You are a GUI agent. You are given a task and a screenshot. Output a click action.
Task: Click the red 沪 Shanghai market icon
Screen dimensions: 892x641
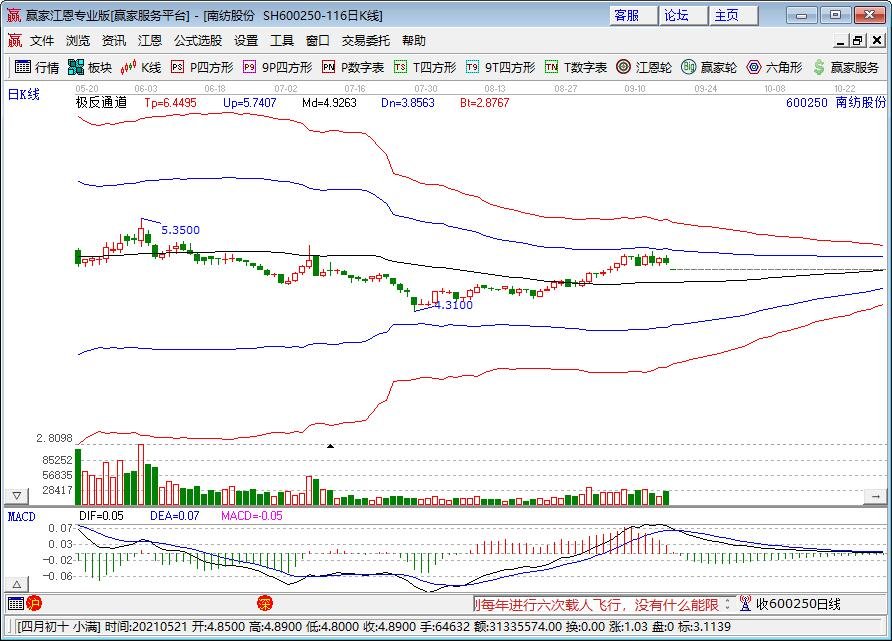tap(34, 603)
